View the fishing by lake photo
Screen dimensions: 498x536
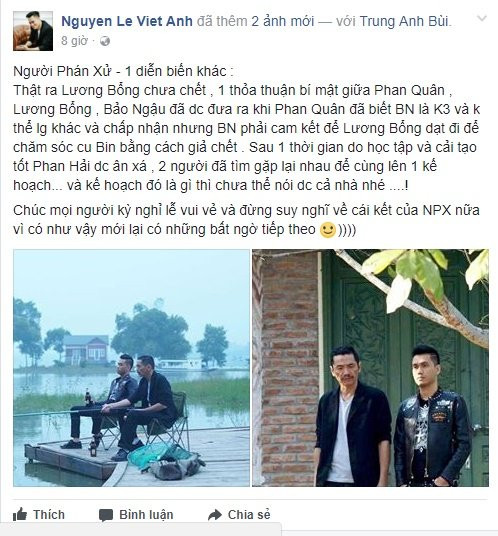coord(132,368)
